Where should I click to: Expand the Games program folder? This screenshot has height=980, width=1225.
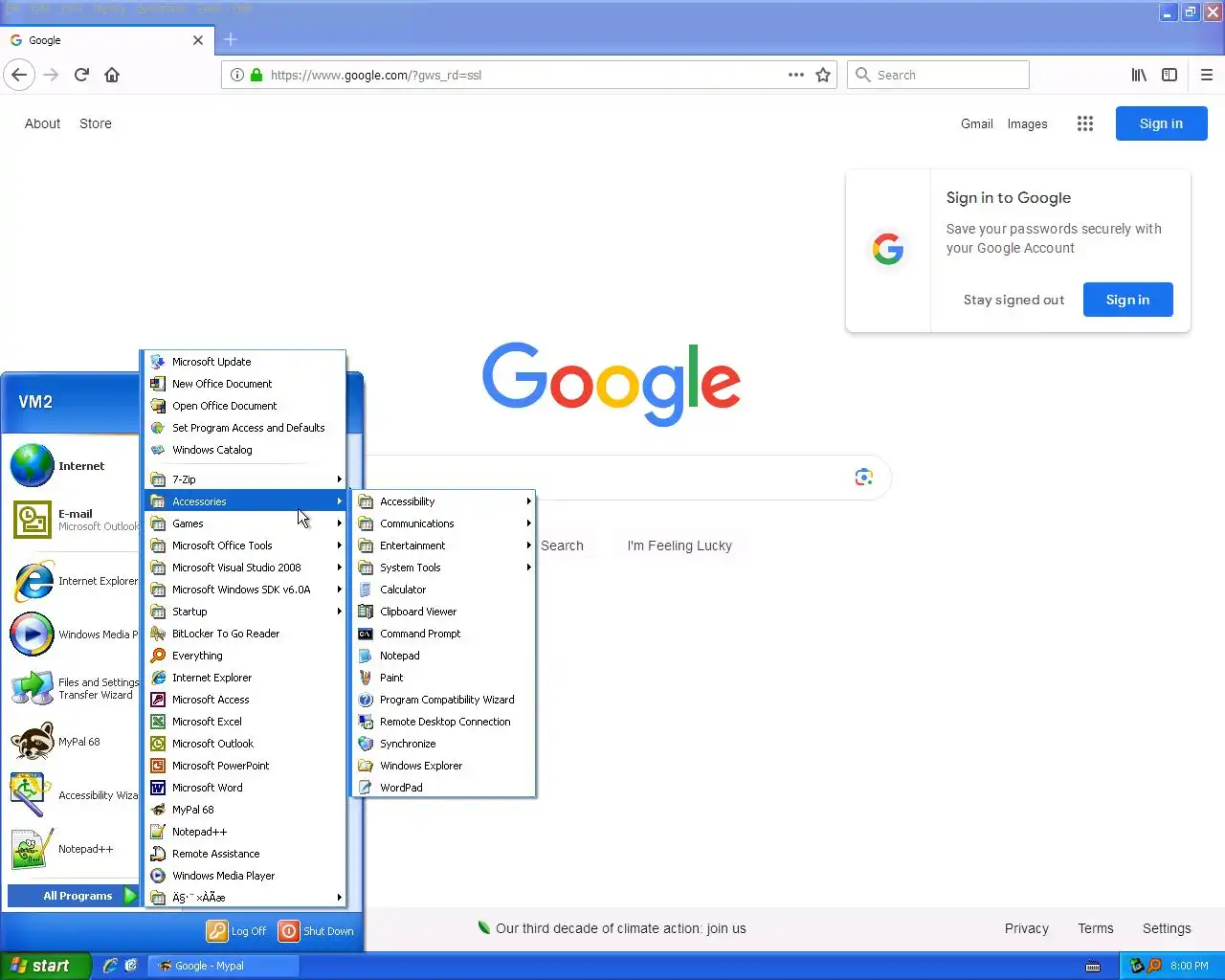click(x=245, y=523)
